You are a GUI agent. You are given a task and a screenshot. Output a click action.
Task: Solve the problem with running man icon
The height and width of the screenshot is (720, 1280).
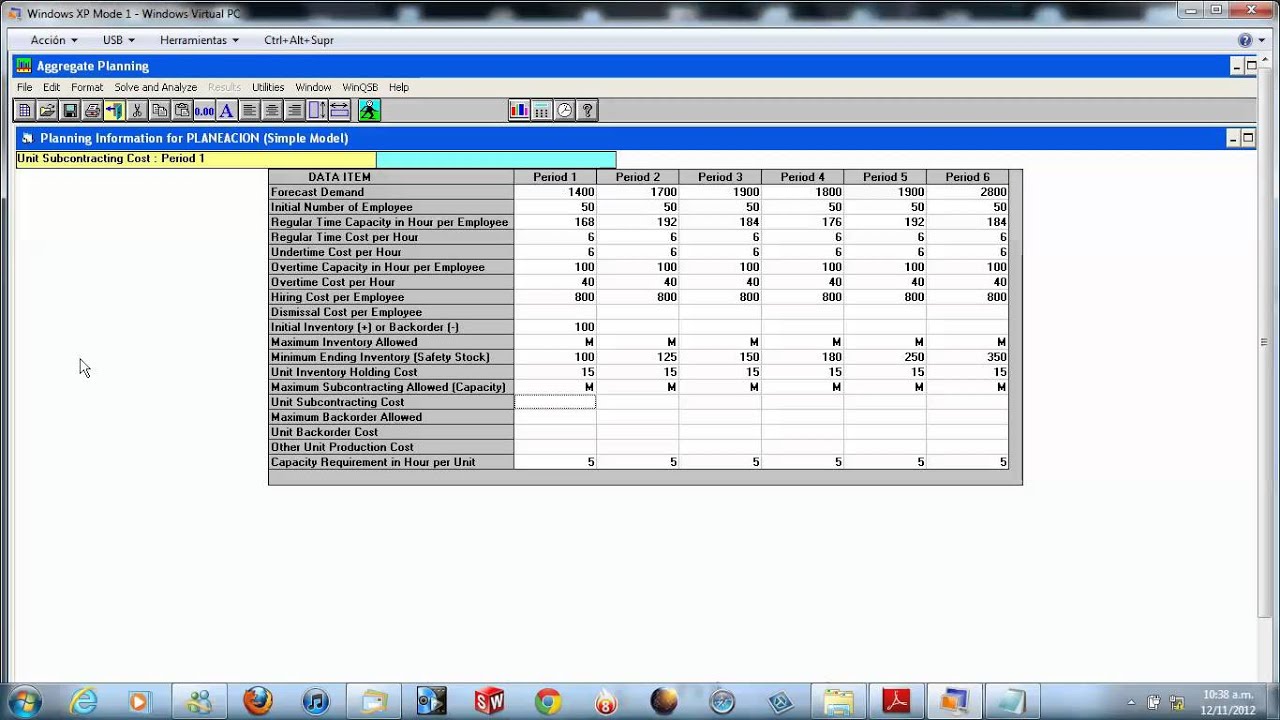click(369, 110)
